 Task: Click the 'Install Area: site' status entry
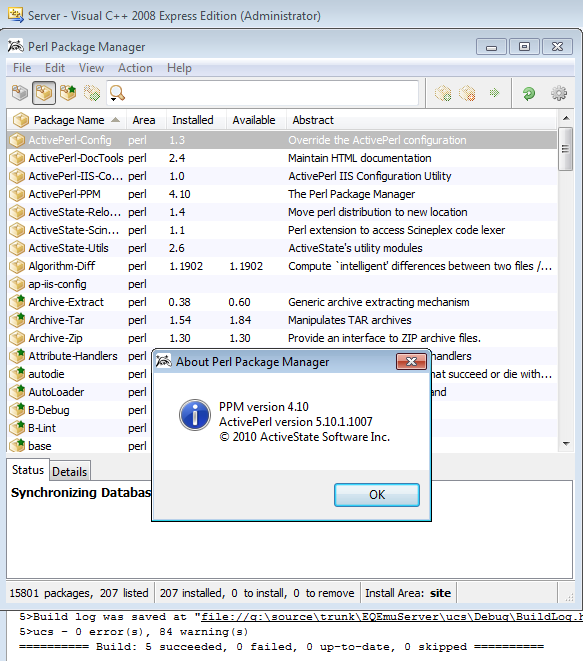408,593
